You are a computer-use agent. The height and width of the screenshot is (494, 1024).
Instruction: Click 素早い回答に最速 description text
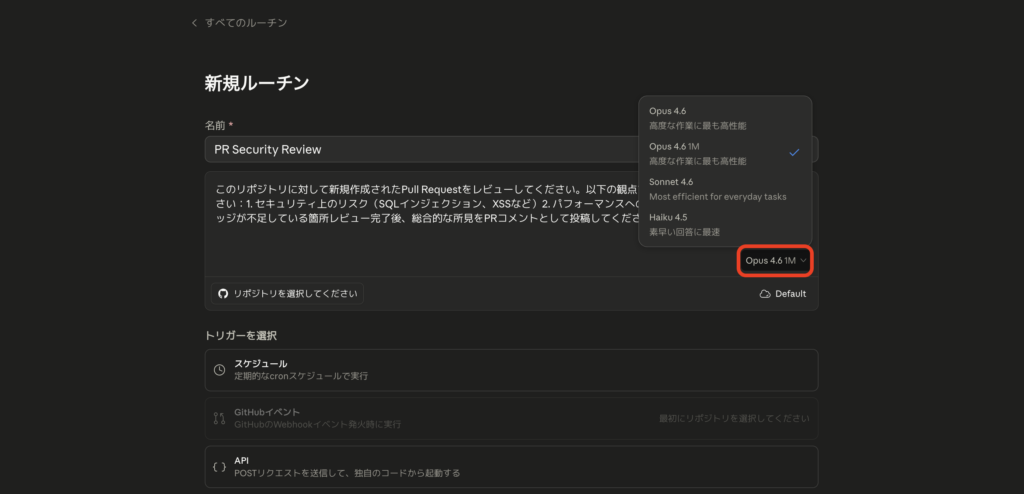pyautogui.click(x=684, y=232)
